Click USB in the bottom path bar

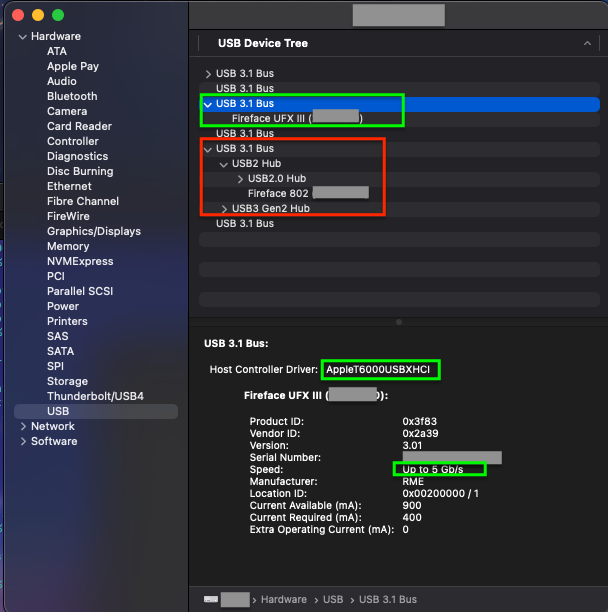[x=333, y=600]
